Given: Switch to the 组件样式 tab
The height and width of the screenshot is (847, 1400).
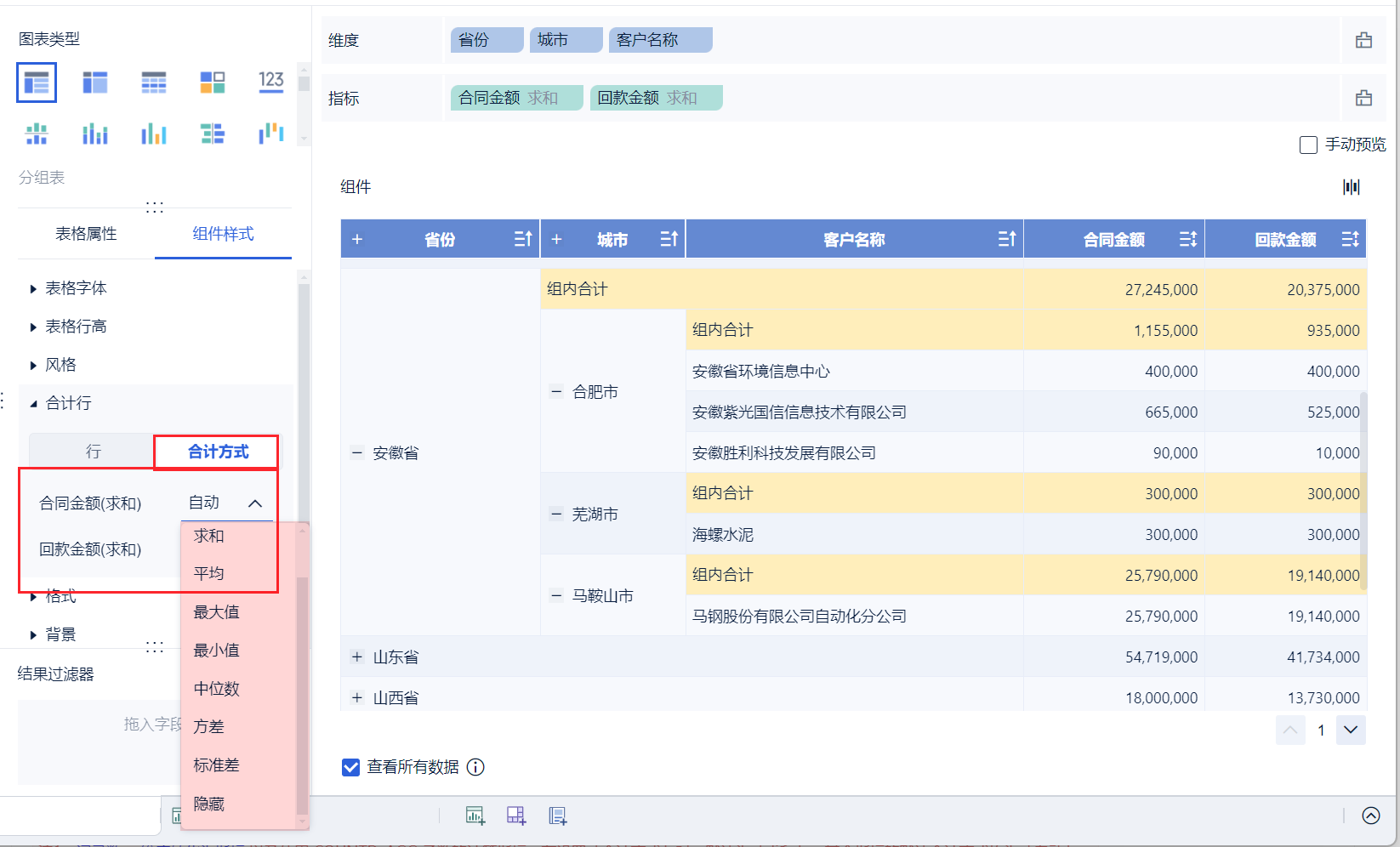Looking at the screenshot, I should coord(223,234).
